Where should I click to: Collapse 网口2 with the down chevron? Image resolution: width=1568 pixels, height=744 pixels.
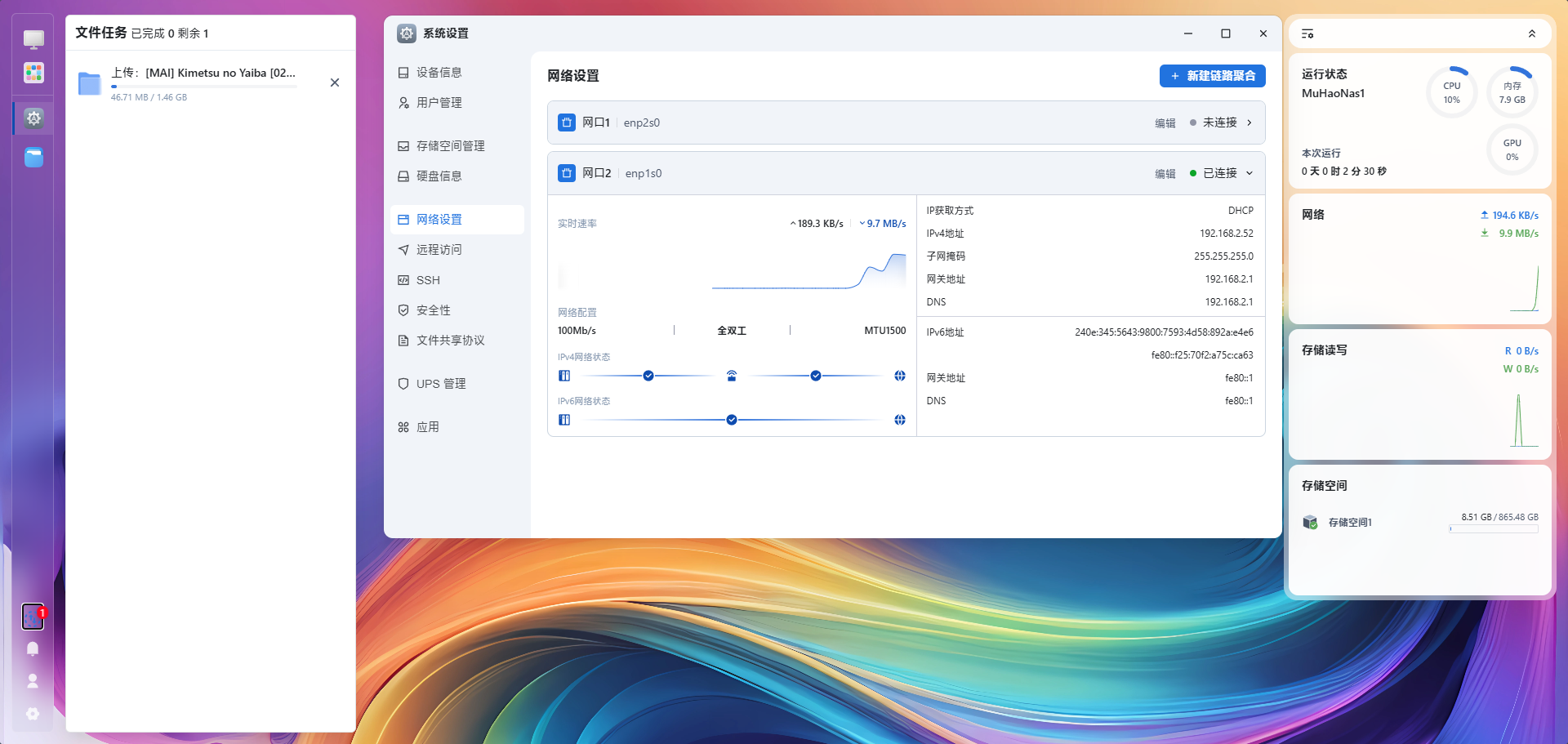click(x=1249, y=173)
